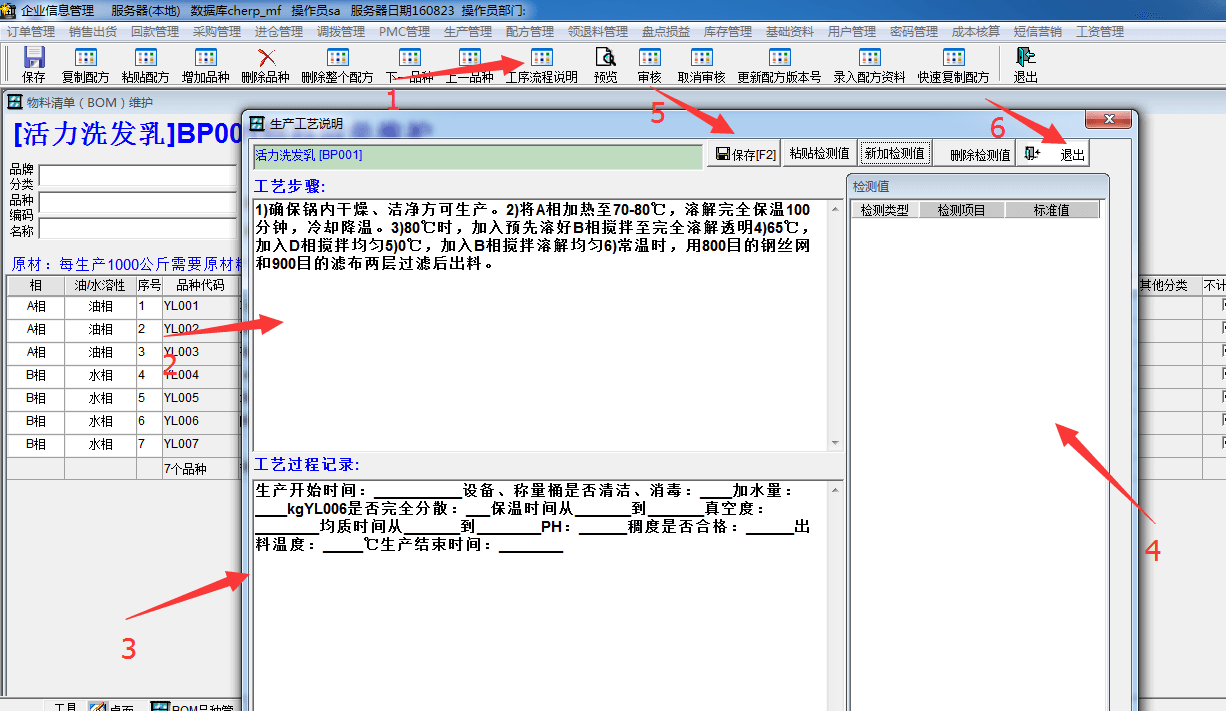Click the 快速复制配方 toolbar icon
The image size is (1226, 711).
[953, 58]
